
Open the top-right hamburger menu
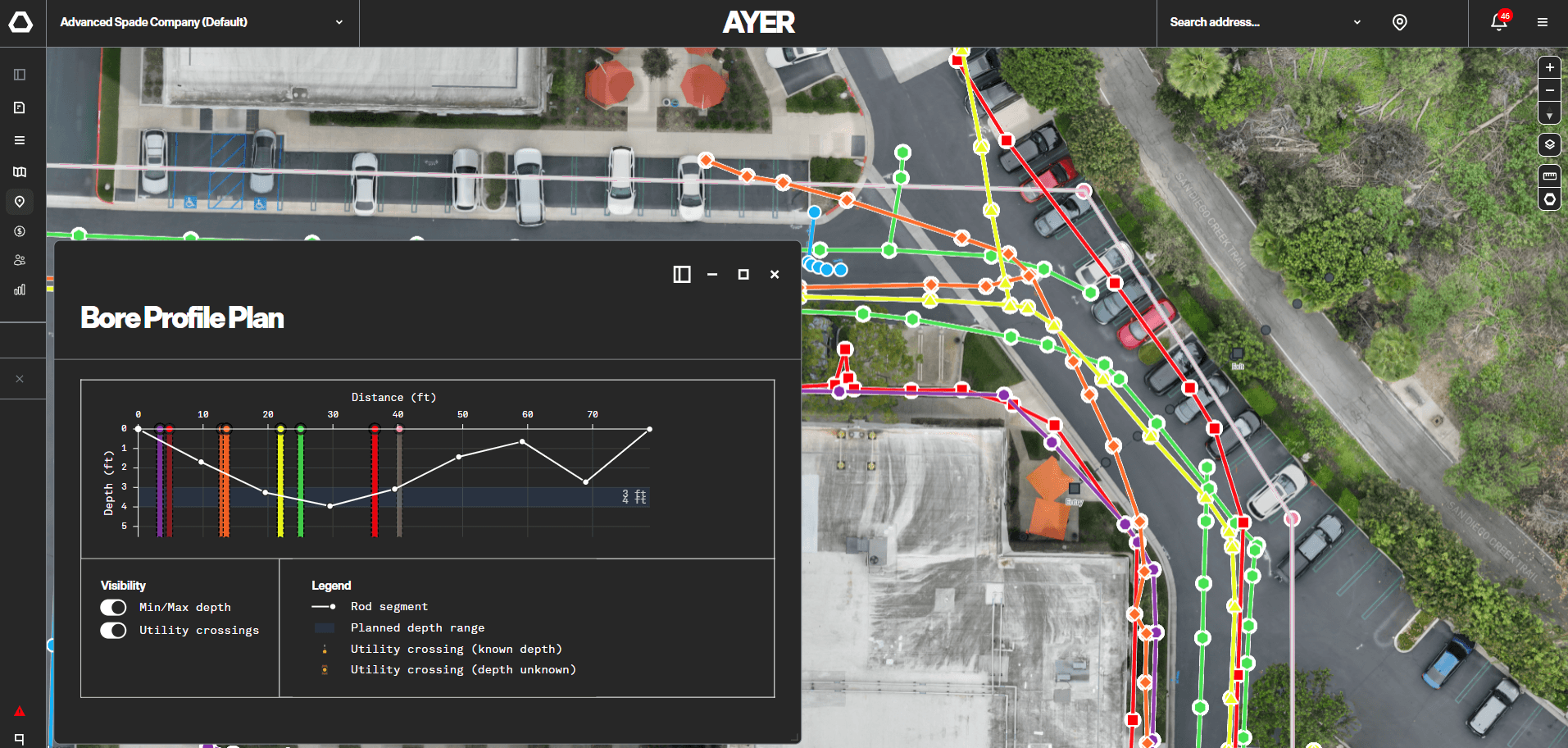point(1543,22)
